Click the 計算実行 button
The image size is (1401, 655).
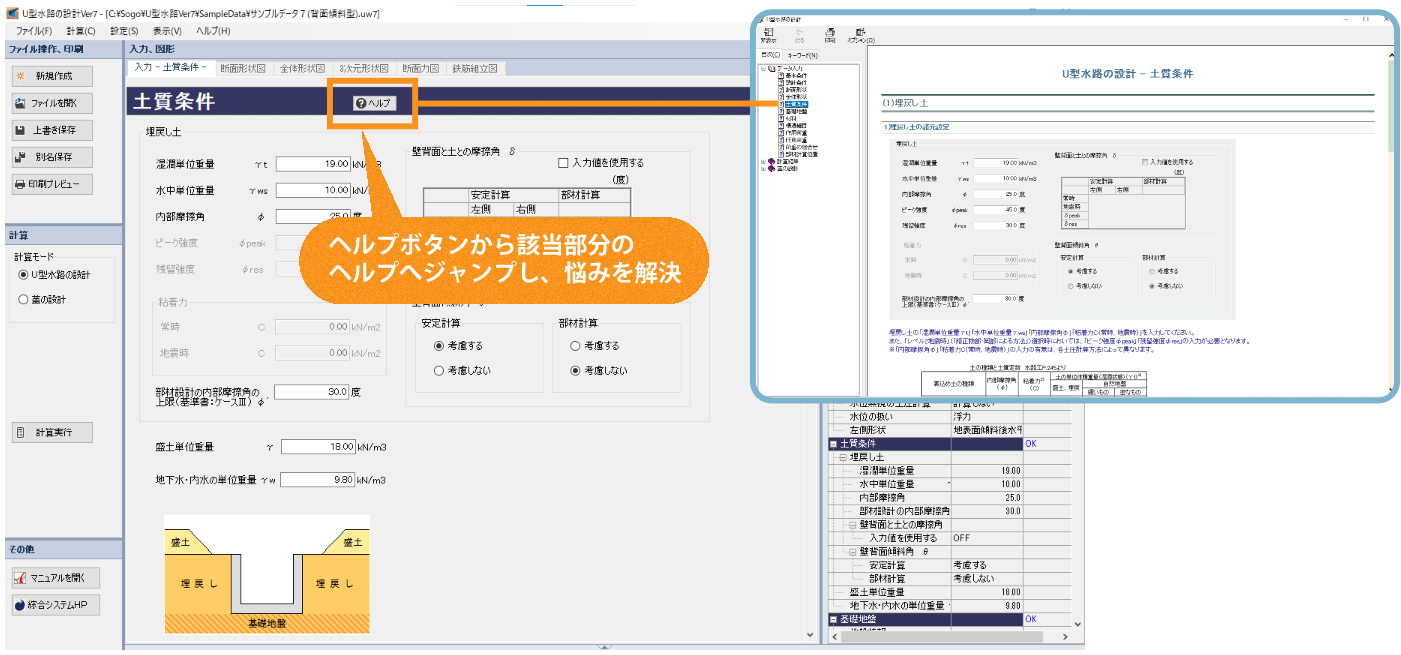click(53, 433)
